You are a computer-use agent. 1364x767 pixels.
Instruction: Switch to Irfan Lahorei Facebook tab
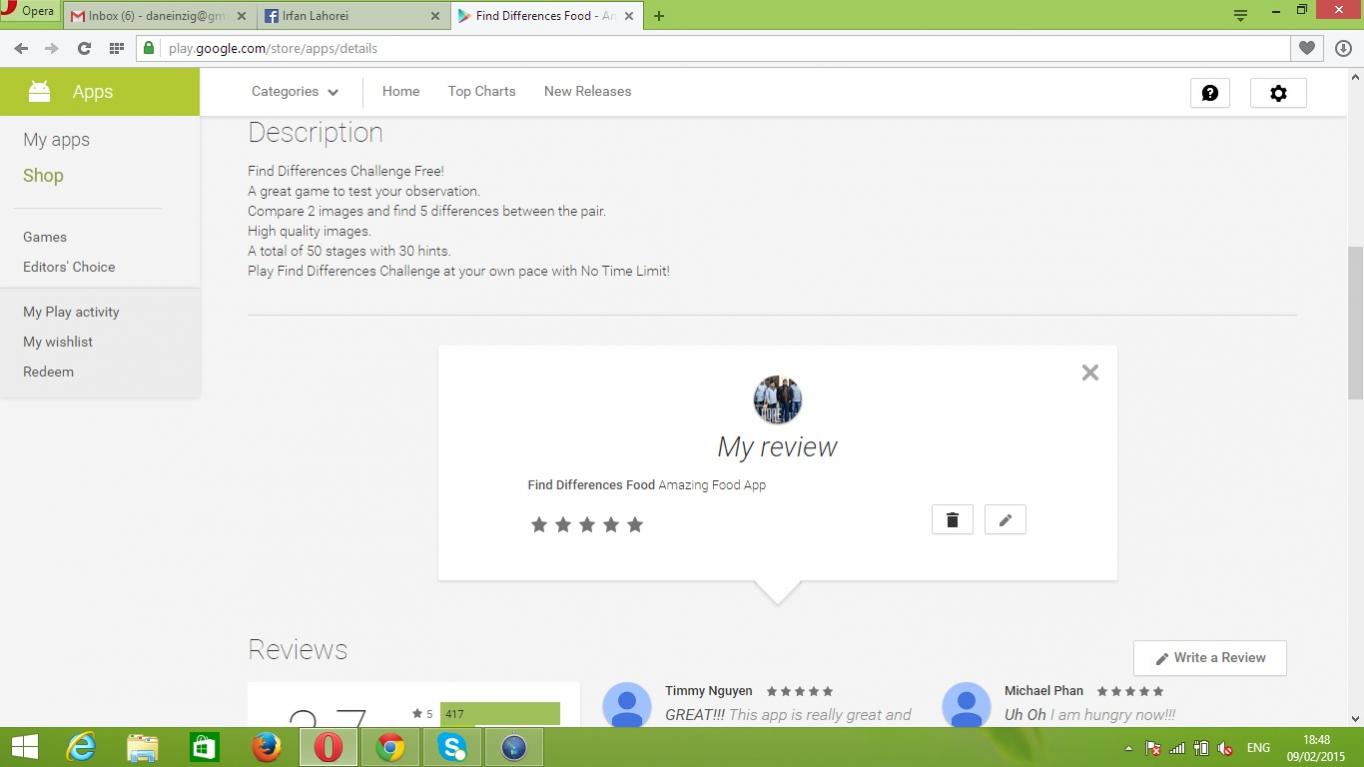[x=352, y=16]
